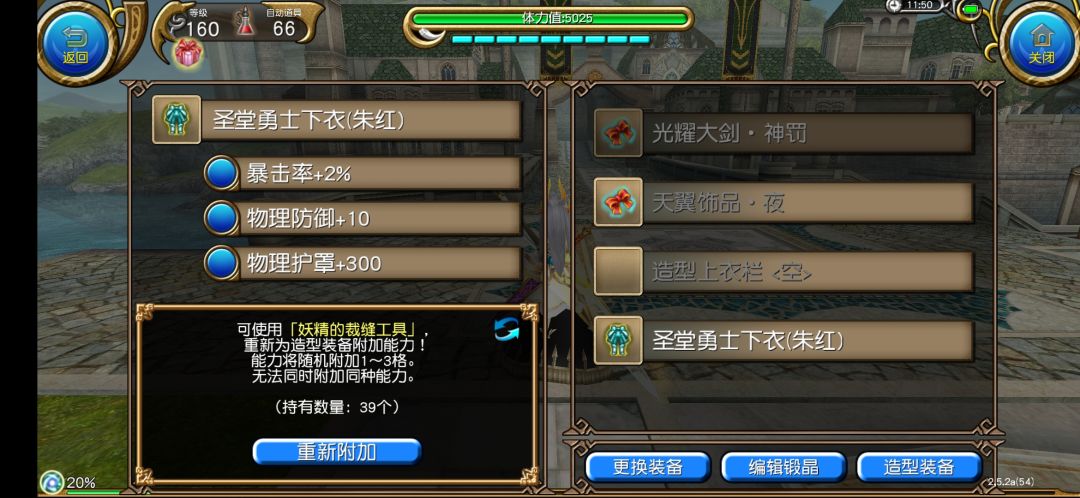Viewport: 1080px width, 498px height.
Task: Tap the 关闭 home icon button
Action: click(1041, 41)
